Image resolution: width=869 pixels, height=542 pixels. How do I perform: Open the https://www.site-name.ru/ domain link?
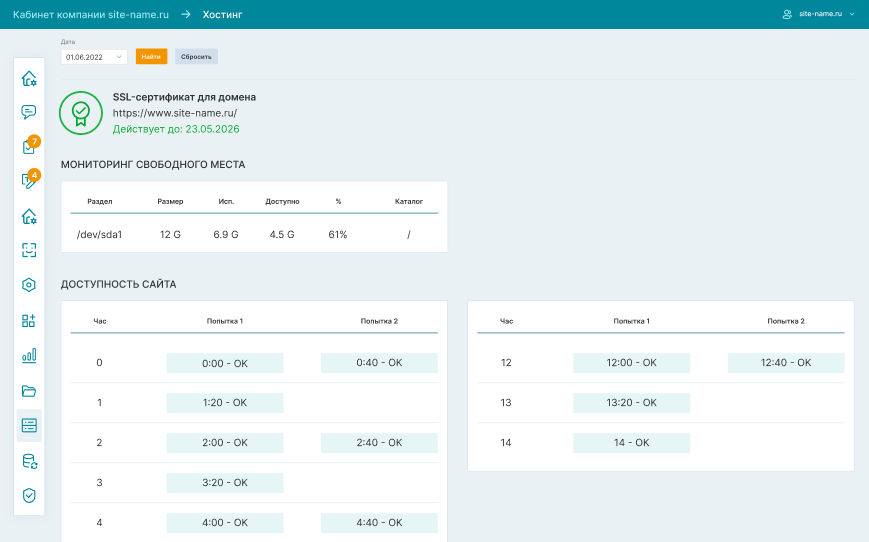pyautogui.click(x=175, y=113)
